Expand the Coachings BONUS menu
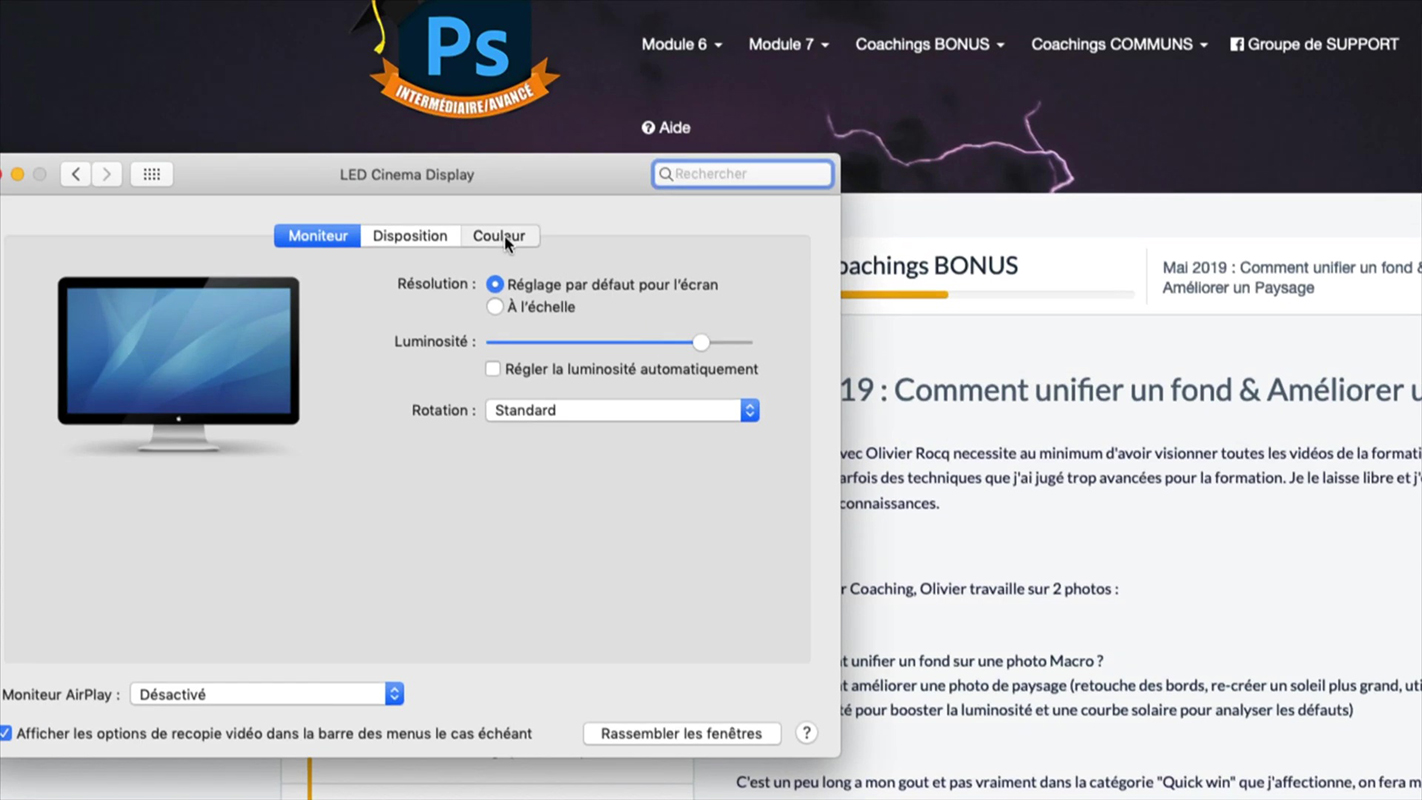 click(x=929, y=44)
